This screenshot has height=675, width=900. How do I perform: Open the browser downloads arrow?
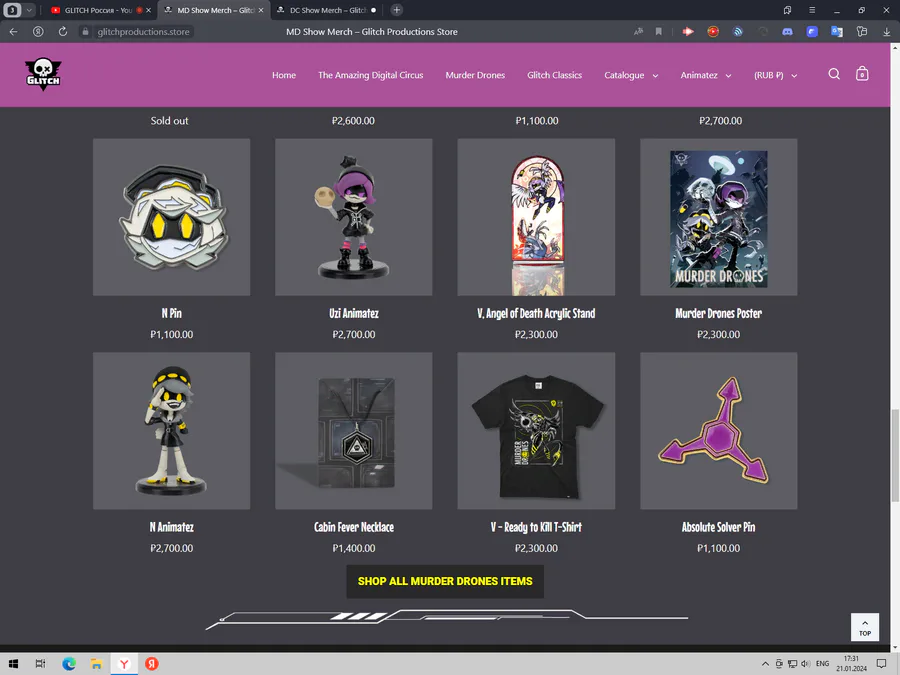coord(886,32)
